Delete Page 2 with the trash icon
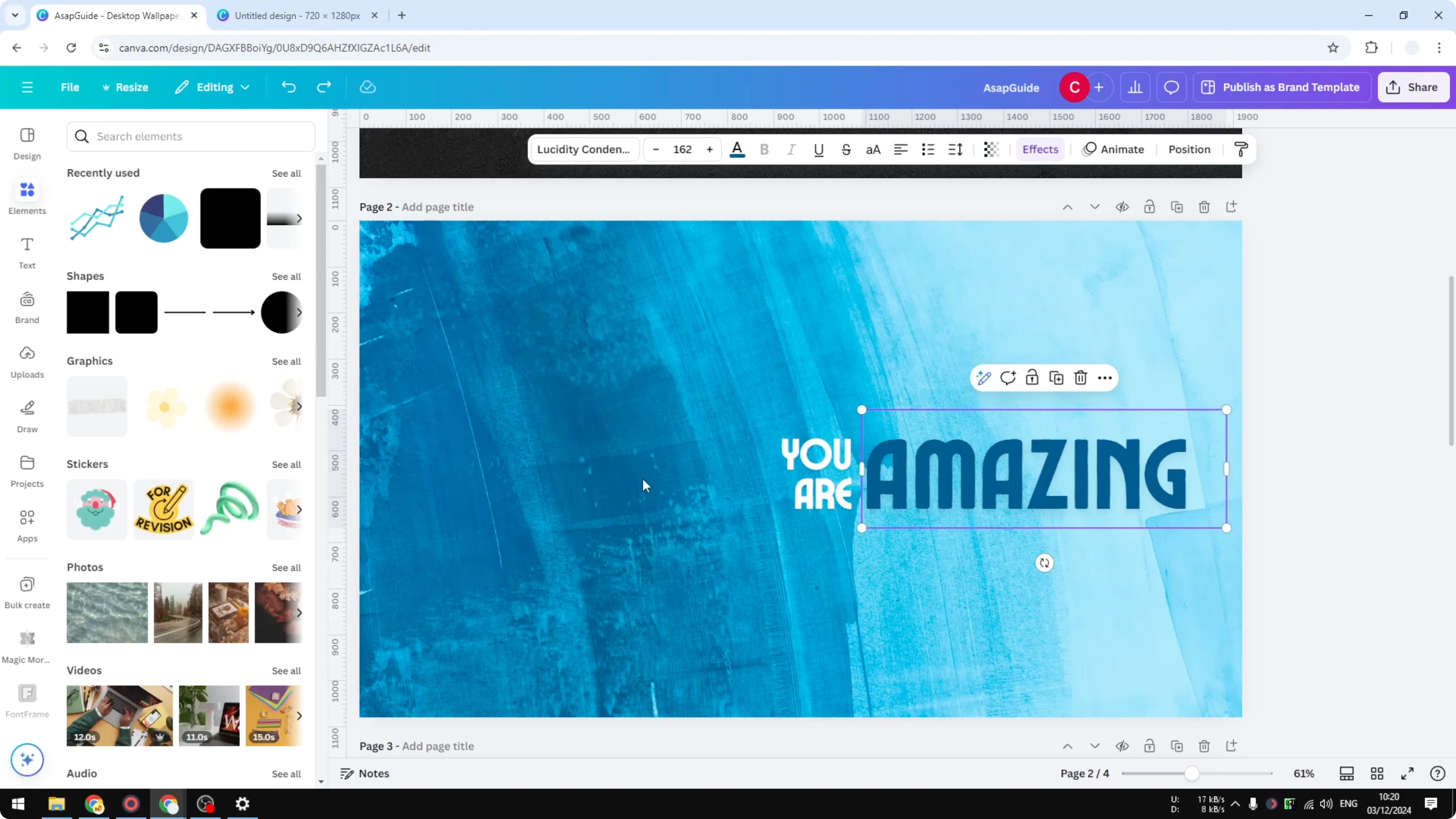This screenshot has height=819, width=1456. [1204, 207]
